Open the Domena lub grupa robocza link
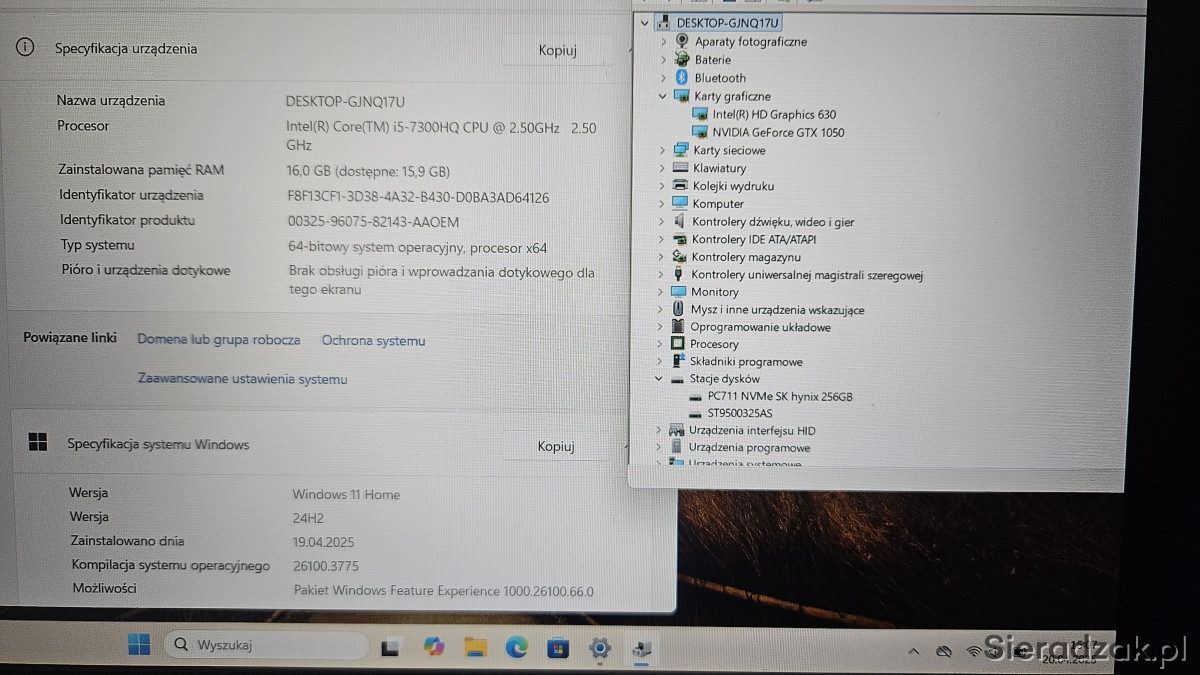 219,340
